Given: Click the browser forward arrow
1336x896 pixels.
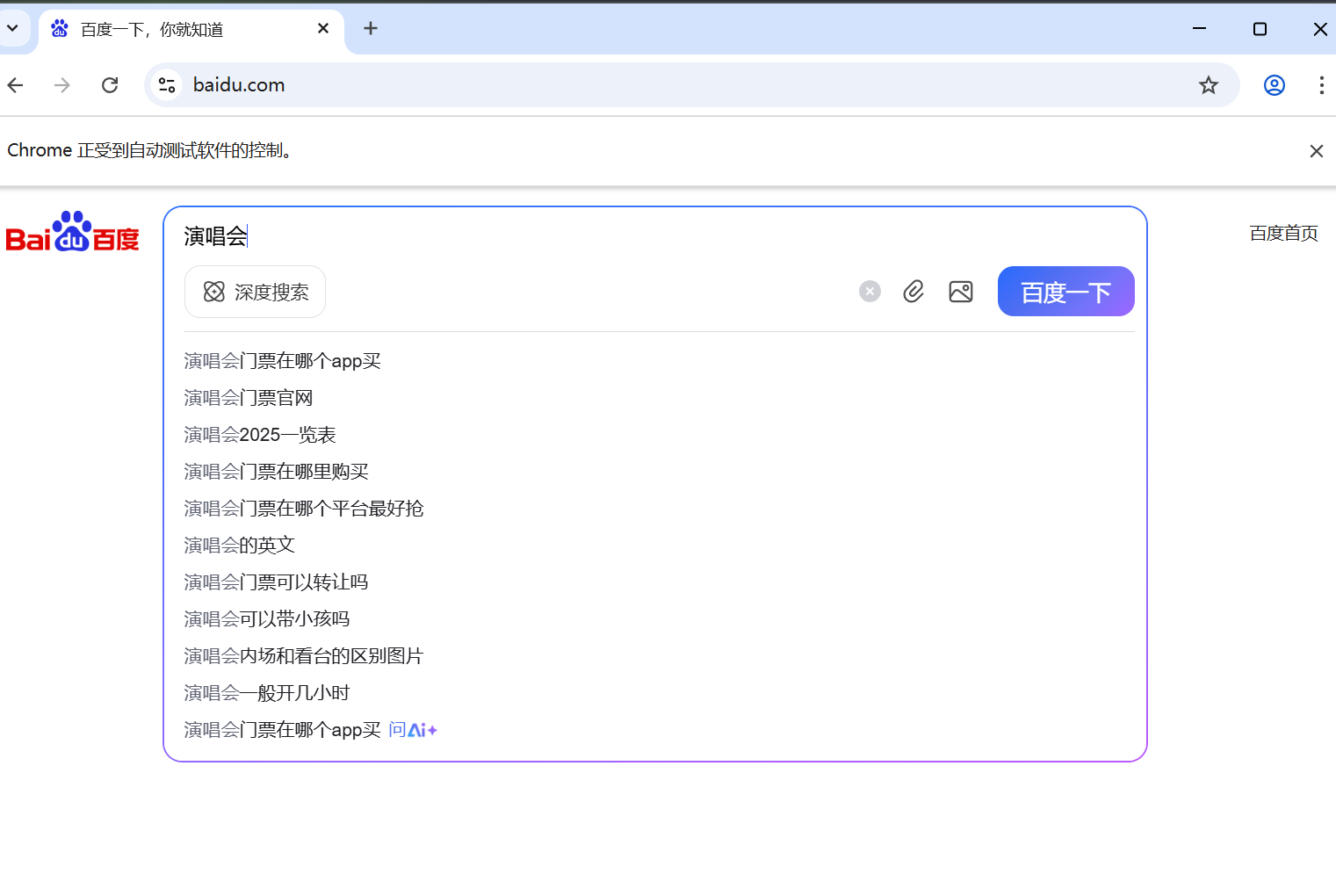Looking at the screenshot, I should [x=62, y=85].
